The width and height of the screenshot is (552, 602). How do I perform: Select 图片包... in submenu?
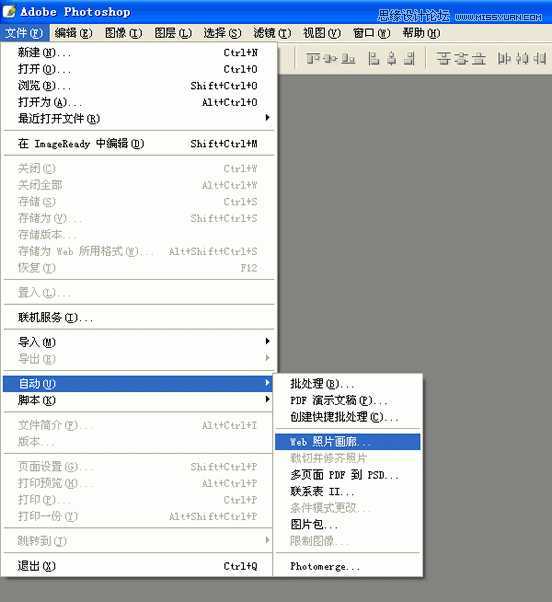(x=348, y=524)
